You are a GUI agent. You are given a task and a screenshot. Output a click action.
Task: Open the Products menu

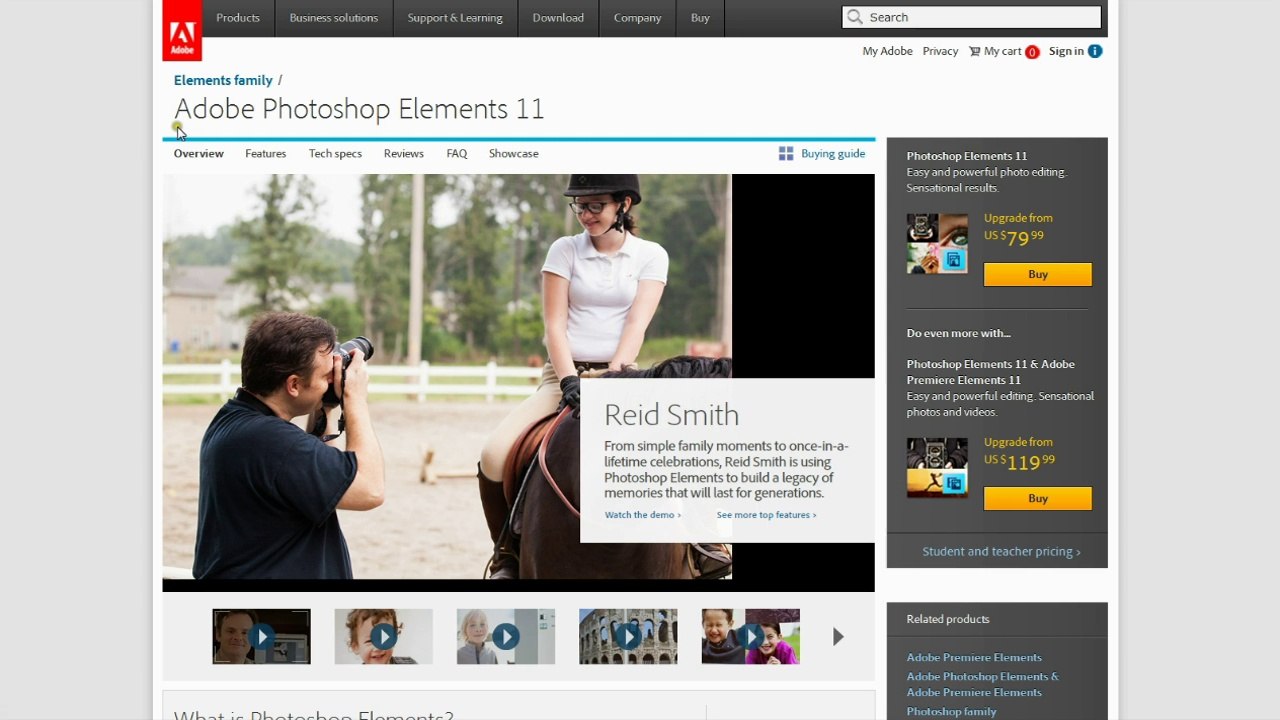click(238, 18)
